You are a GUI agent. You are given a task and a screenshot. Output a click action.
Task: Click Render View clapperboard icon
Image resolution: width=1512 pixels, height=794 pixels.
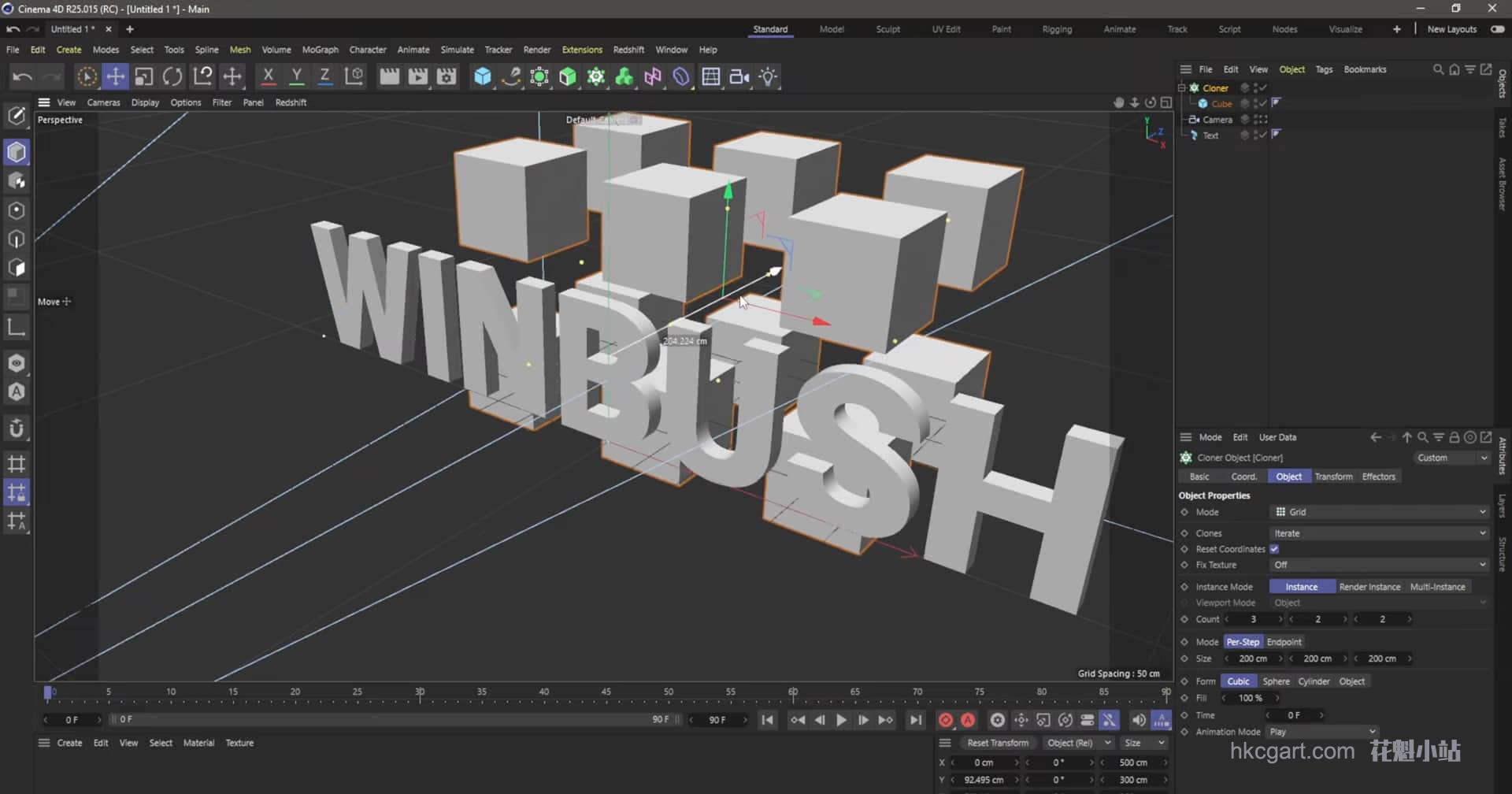coord(389,76)
